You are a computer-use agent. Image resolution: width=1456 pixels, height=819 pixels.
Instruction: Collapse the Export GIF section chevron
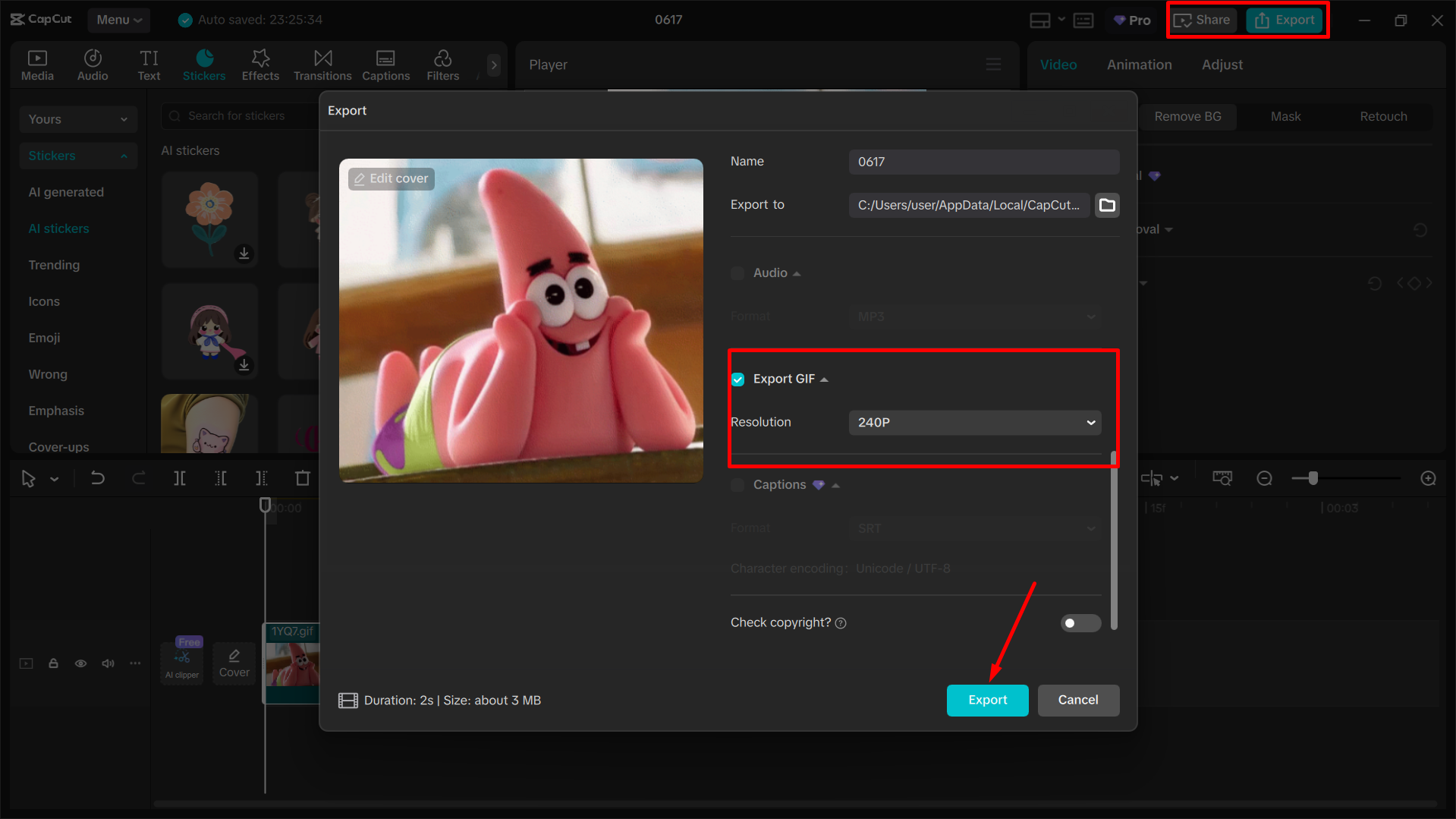[x=825, y=378]
